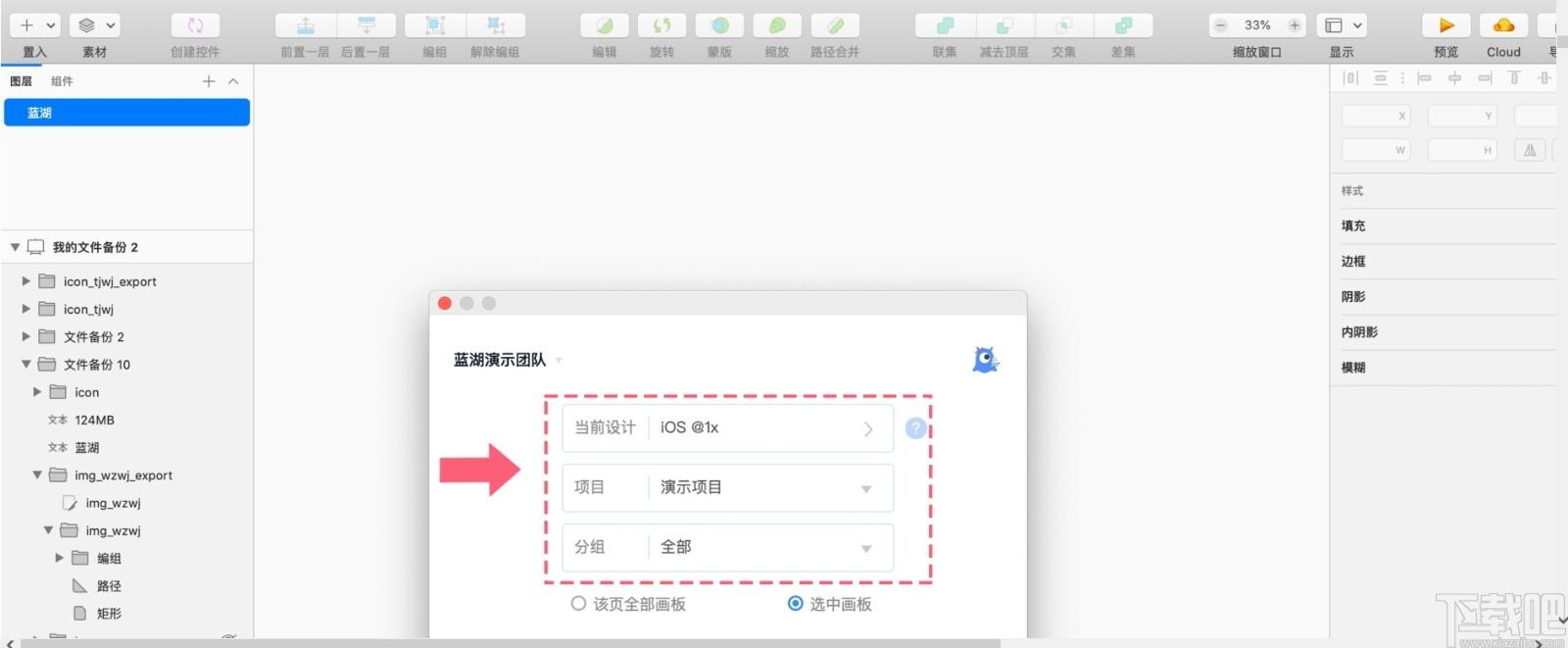The width and height of the screenshot is (1568, 648).
Task: Click the Scale (缩放) toolbar icon
Action: (x=777, y=25)
